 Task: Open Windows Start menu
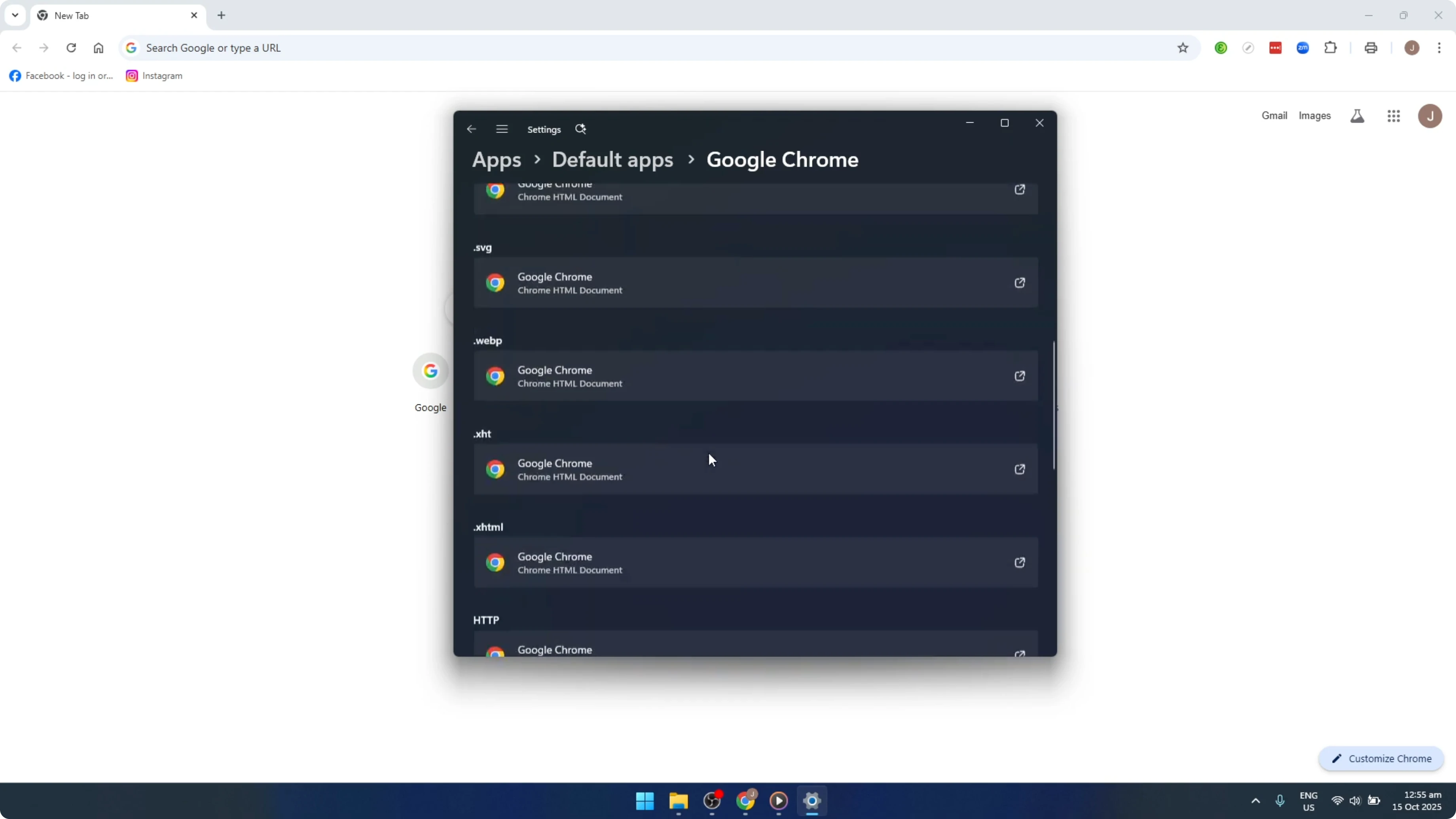(645, 801)
